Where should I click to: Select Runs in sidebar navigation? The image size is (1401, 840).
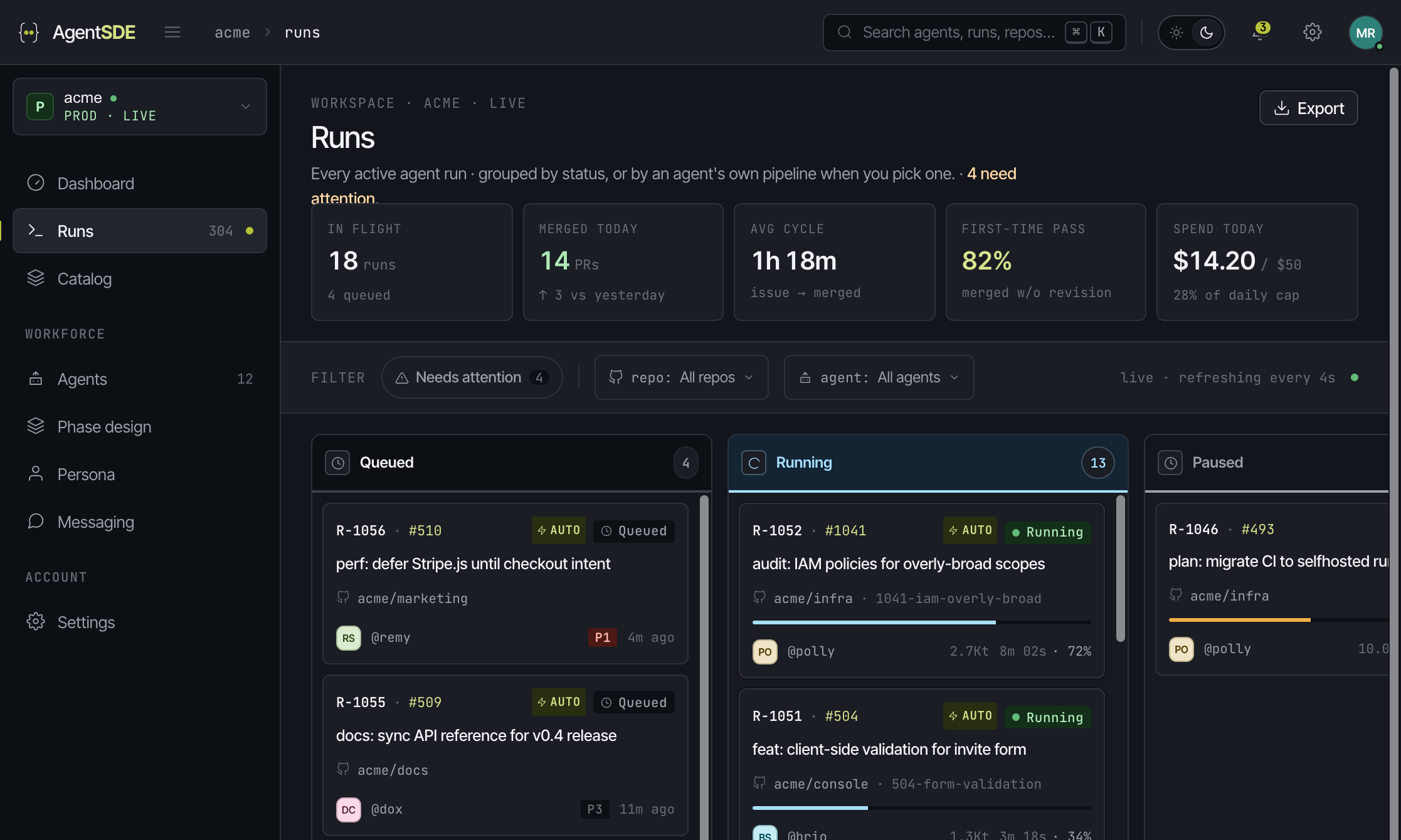140,231
